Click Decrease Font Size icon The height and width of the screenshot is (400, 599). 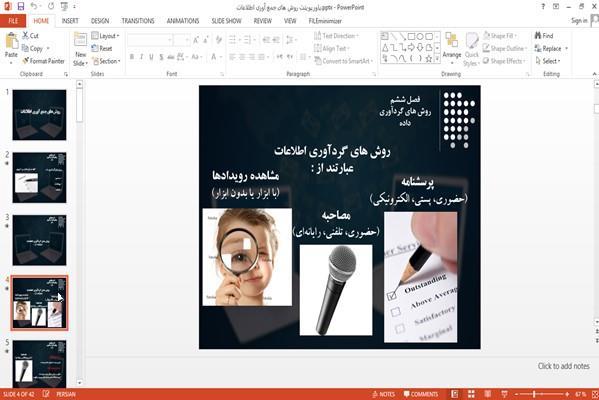pyautogui.click(x=206, y=40)
